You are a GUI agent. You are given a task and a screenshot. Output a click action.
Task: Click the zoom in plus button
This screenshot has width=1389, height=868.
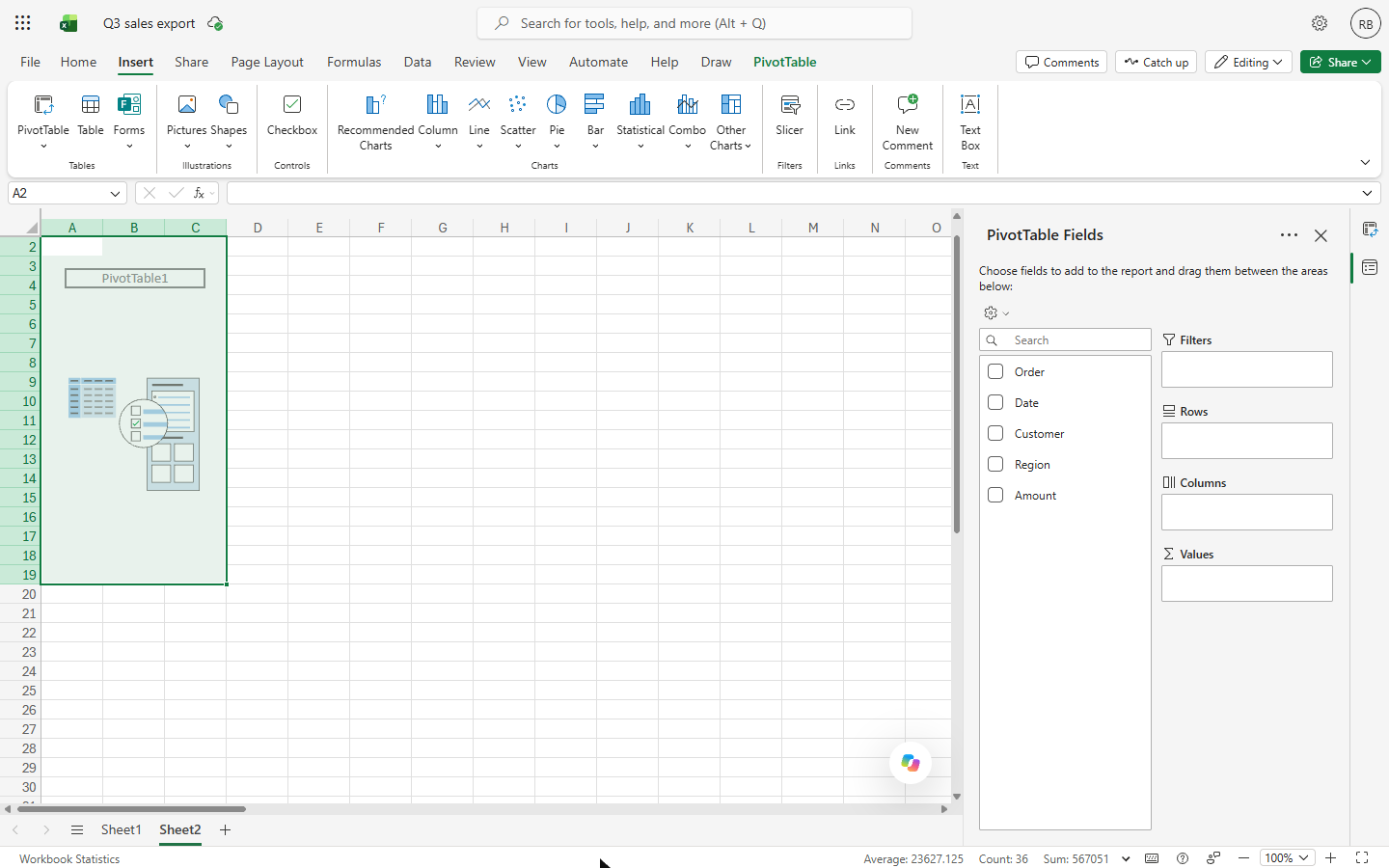(x=1330, y=858)
